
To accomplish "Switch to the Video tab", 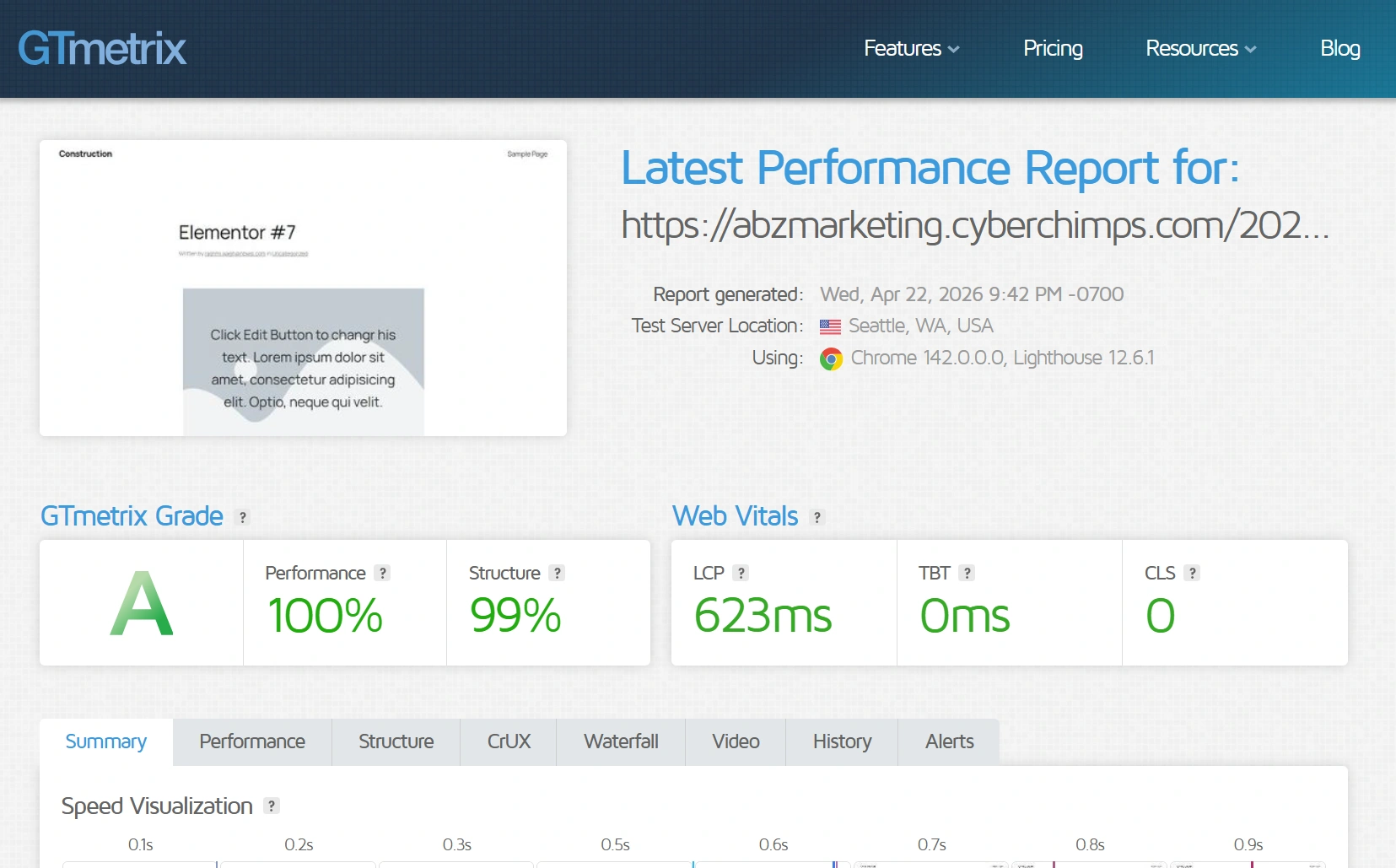I will [736, 741].
